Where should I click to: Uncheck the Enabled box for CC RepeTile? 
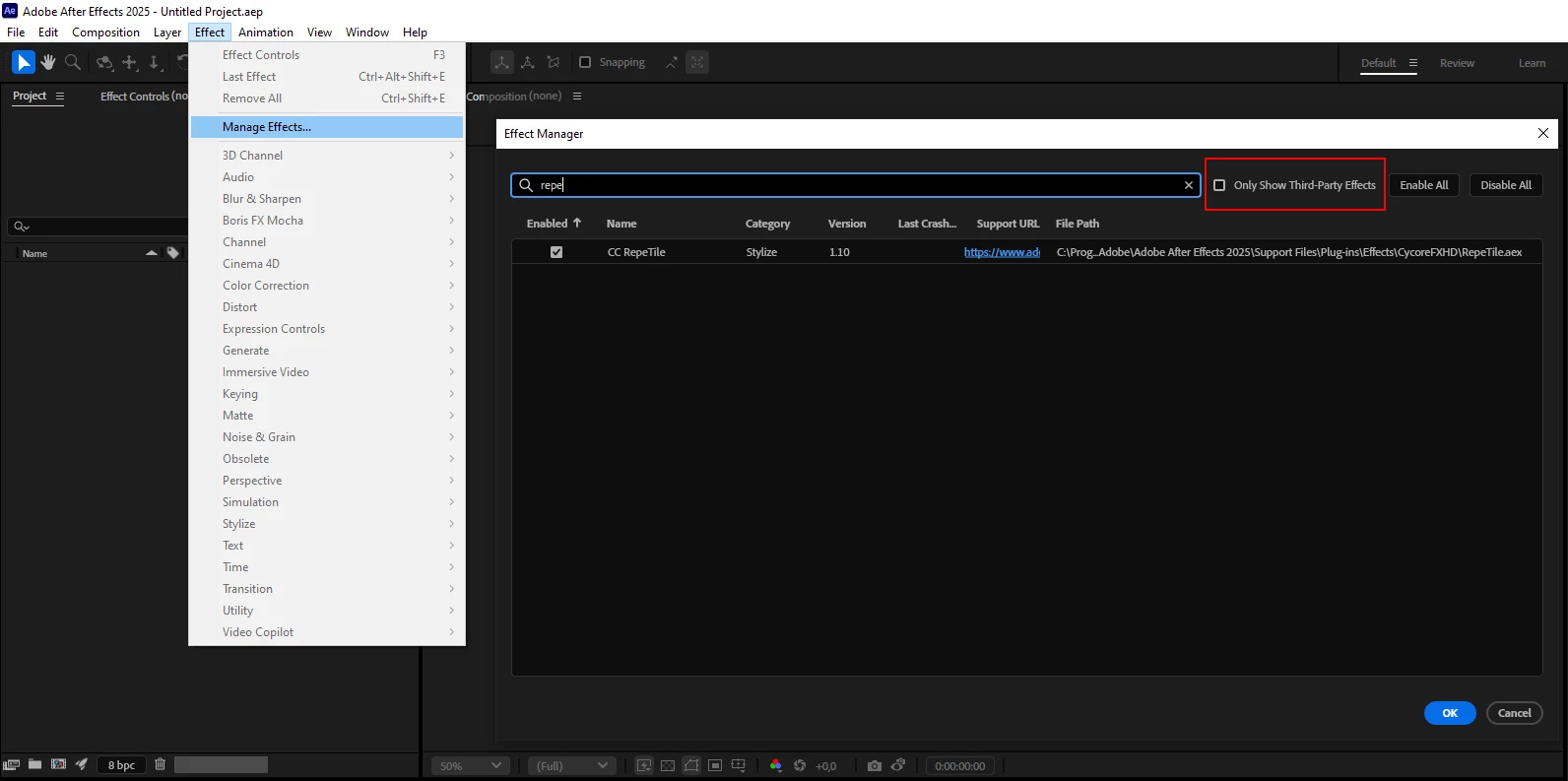click(556, 252)
